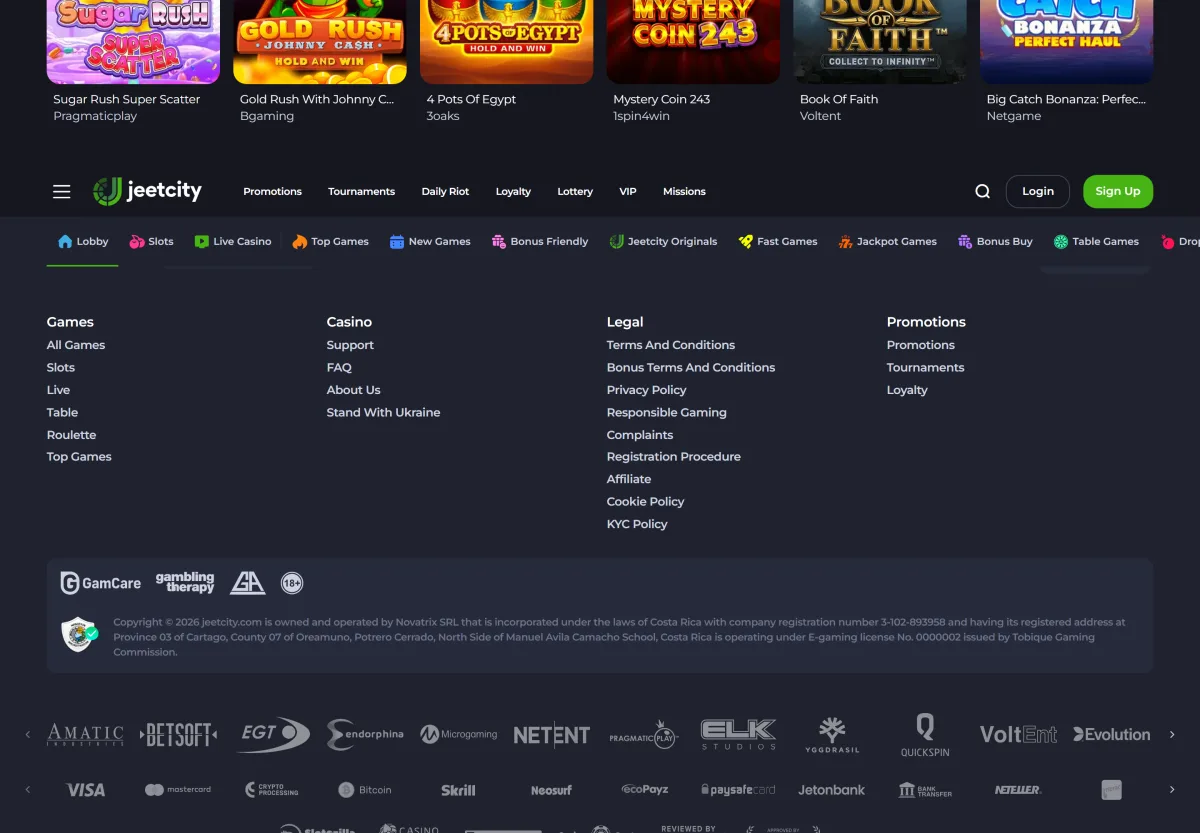Open the license validation shield seal
Viewport: 1200px width, 833px height.
point(80,634)
